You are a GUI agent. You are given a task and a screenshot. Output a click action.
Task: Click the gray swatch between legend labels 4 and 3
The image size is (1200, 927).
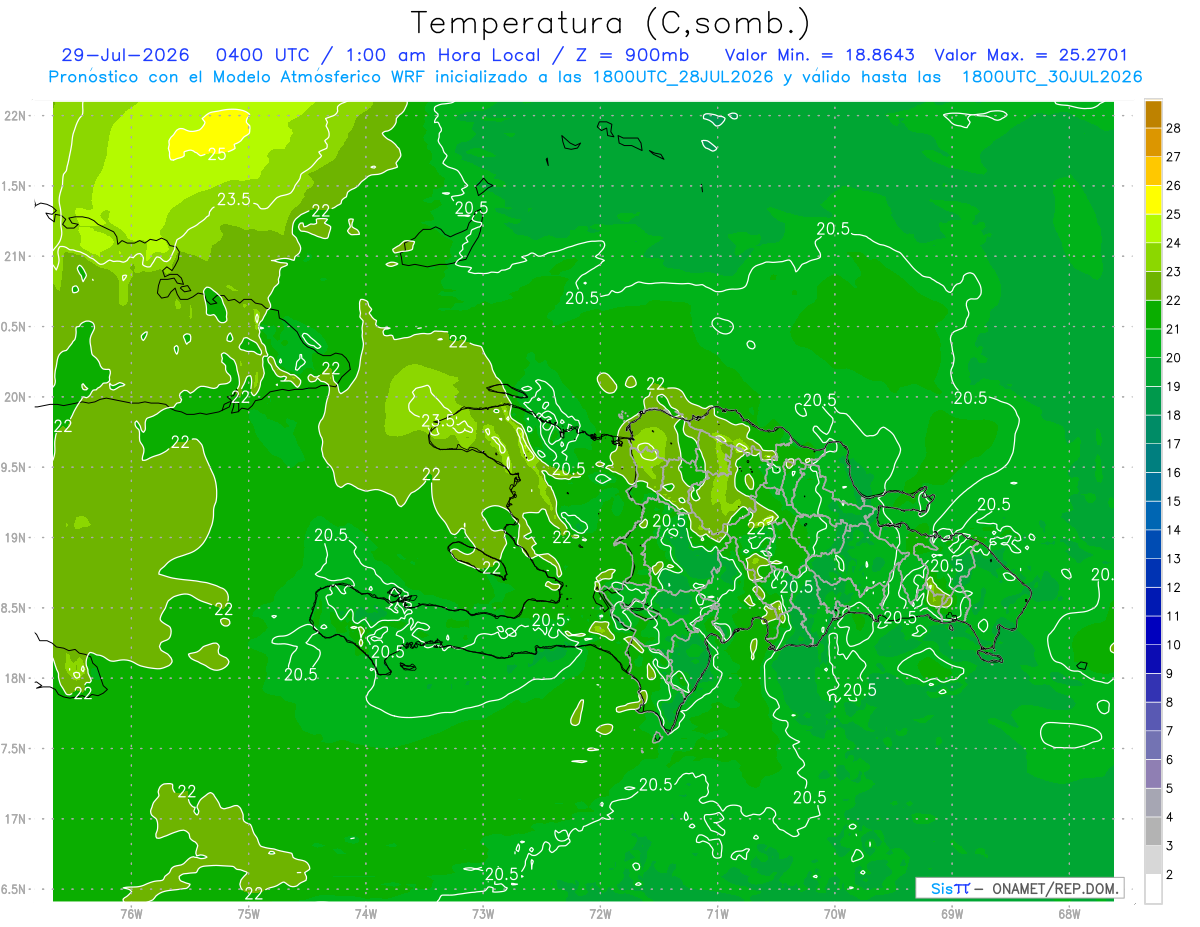(x=1153, y=832)
